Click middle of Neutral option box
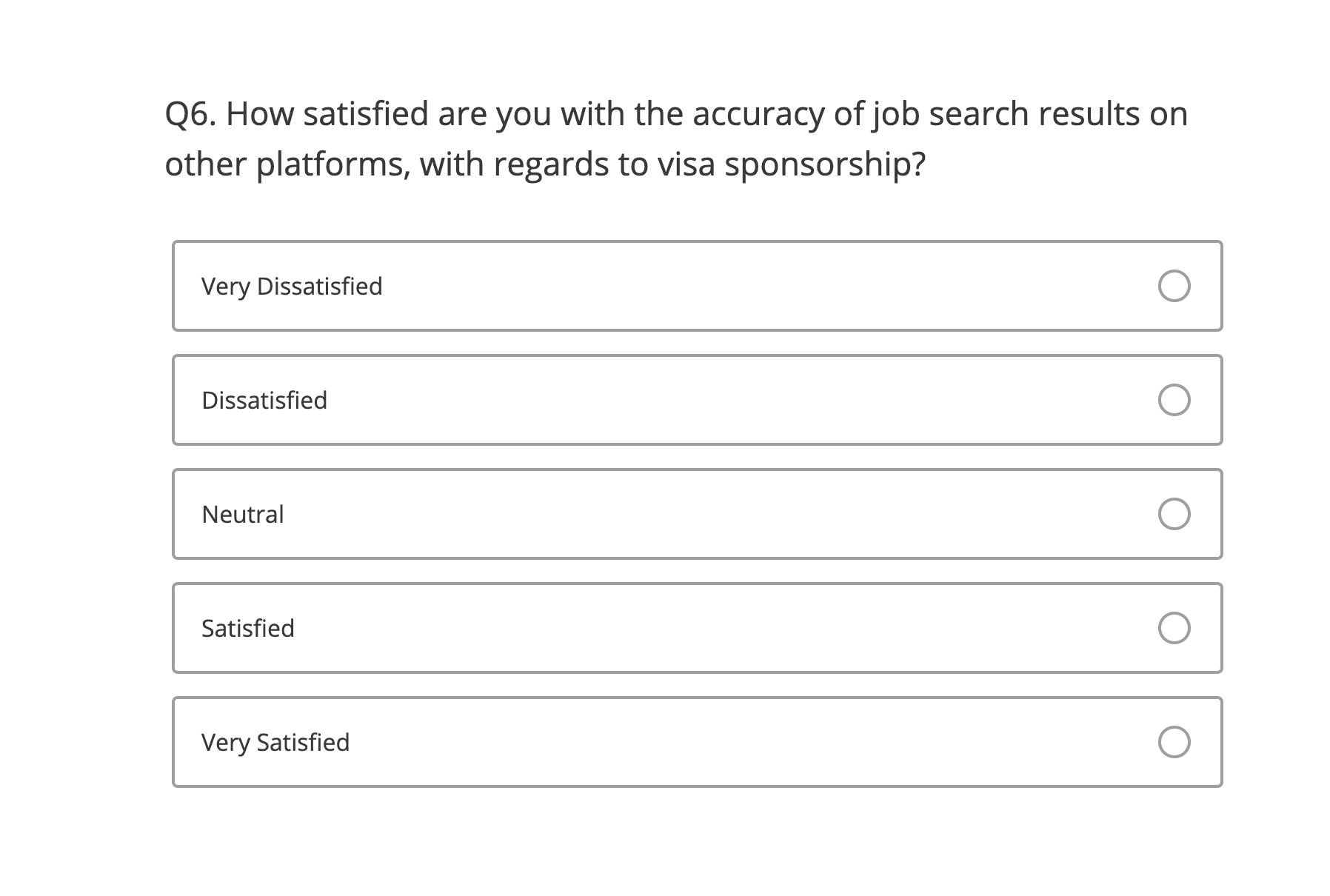 point(697,514)
